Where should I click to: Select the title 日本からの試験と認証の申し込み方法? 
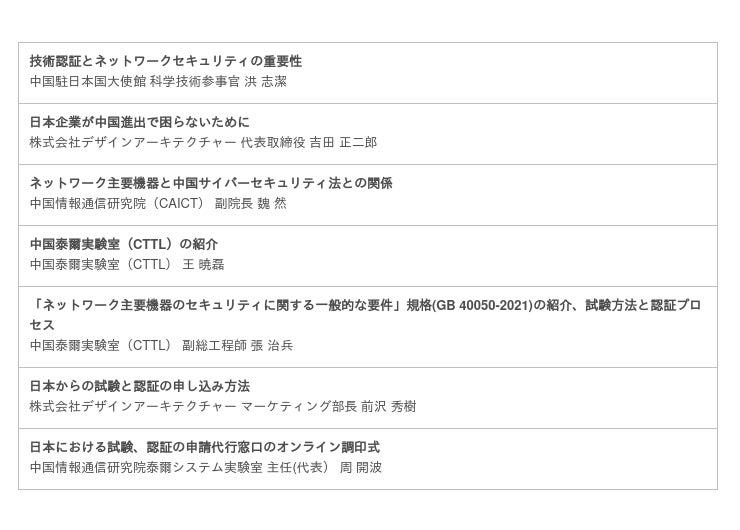[140, 387]
